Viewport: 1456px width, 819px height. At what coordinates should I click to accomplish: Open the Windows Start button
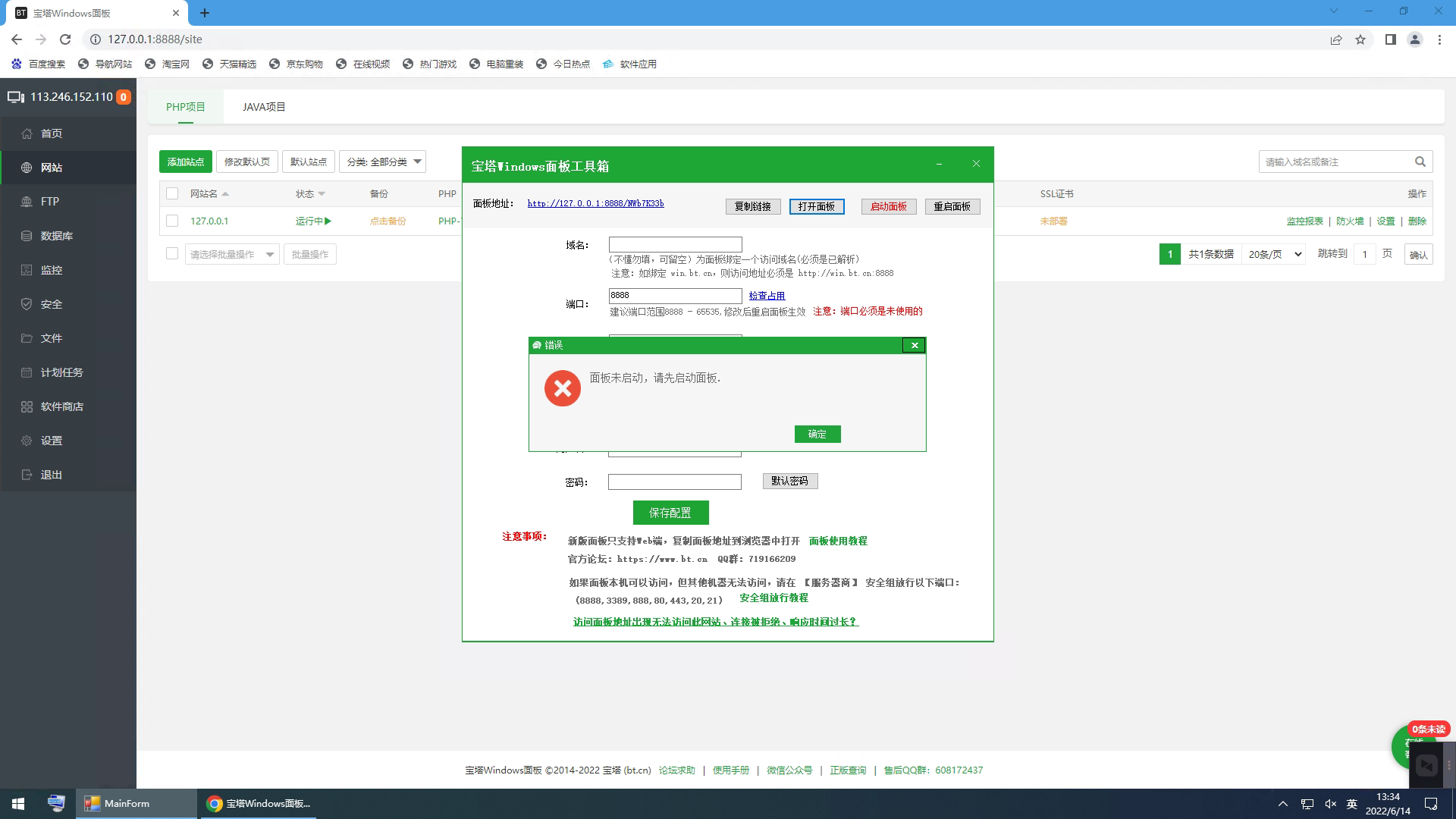18,804
